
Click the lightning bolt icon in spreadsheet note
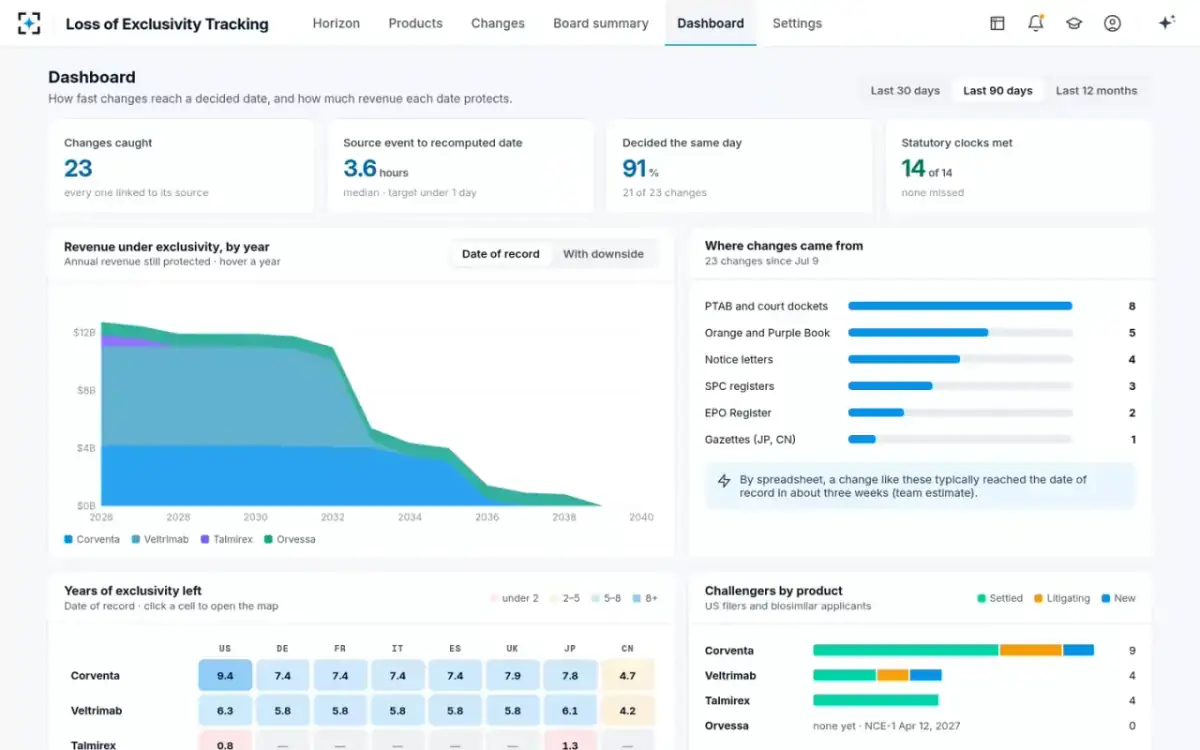[724, 481]
